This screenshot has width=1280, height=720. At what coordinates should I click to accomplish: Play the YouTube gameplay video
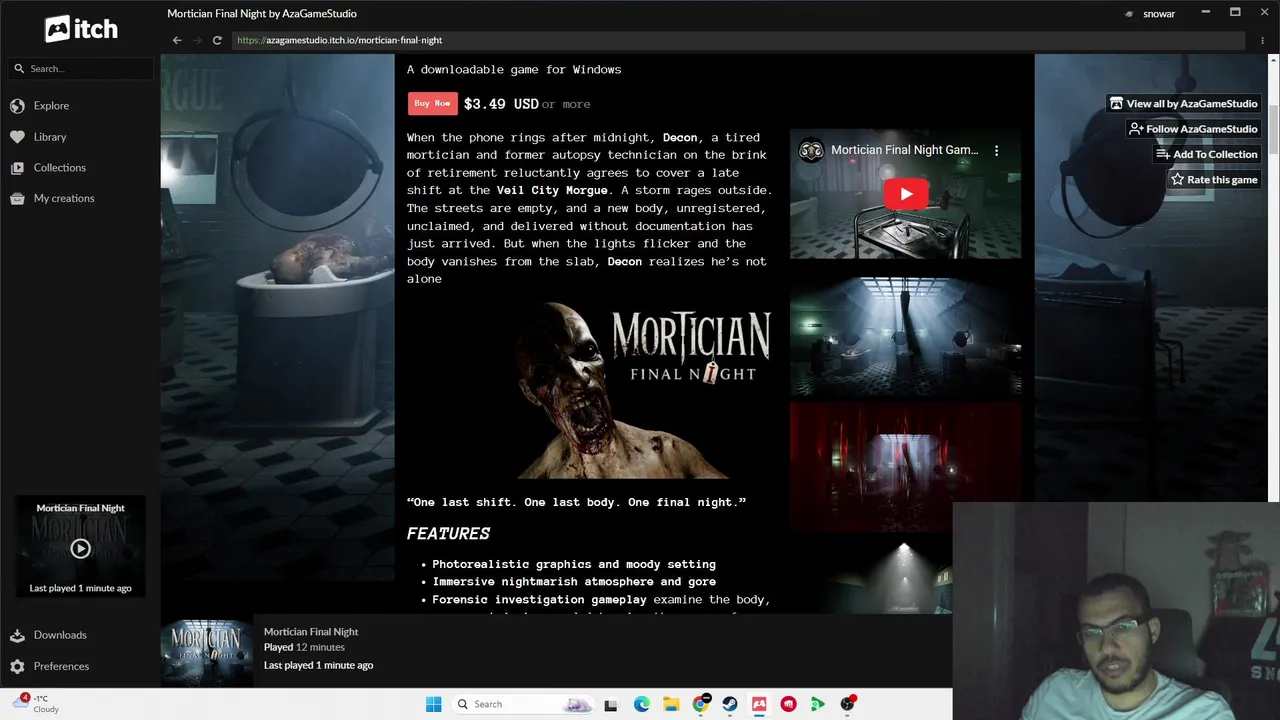906,194
